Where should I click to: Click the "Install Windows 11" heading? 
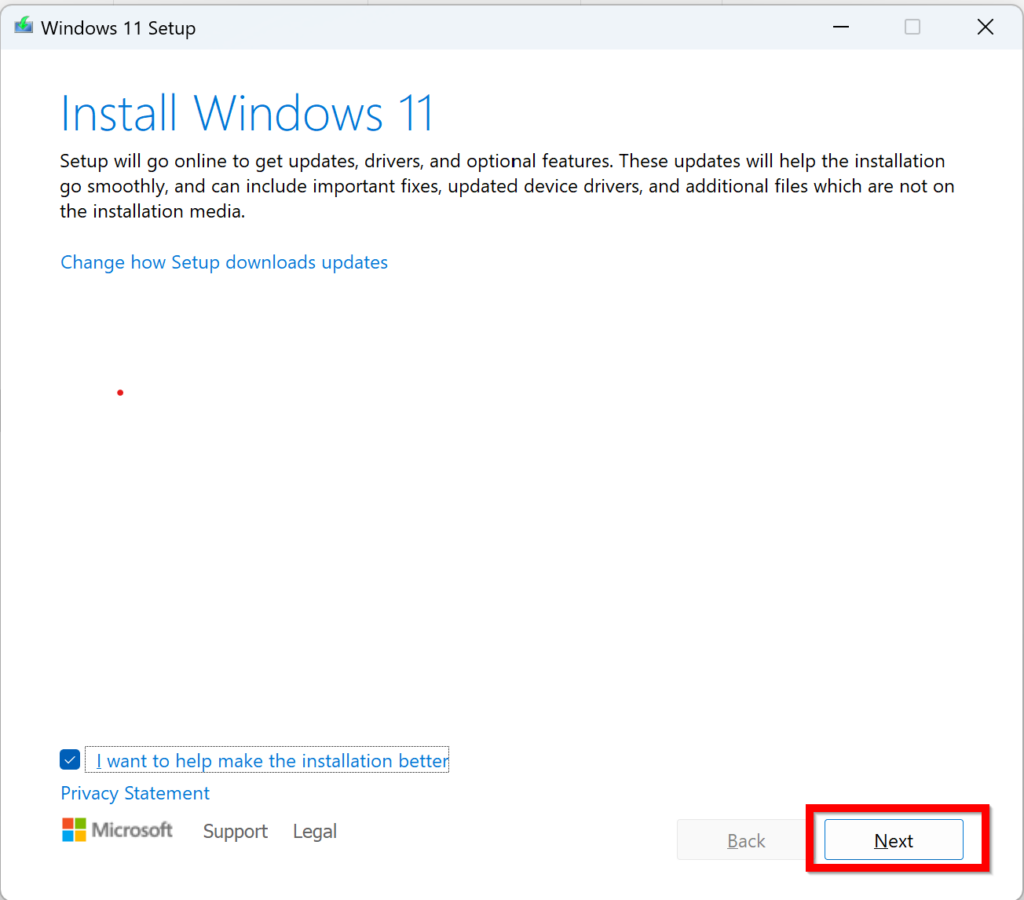[247, 113]
